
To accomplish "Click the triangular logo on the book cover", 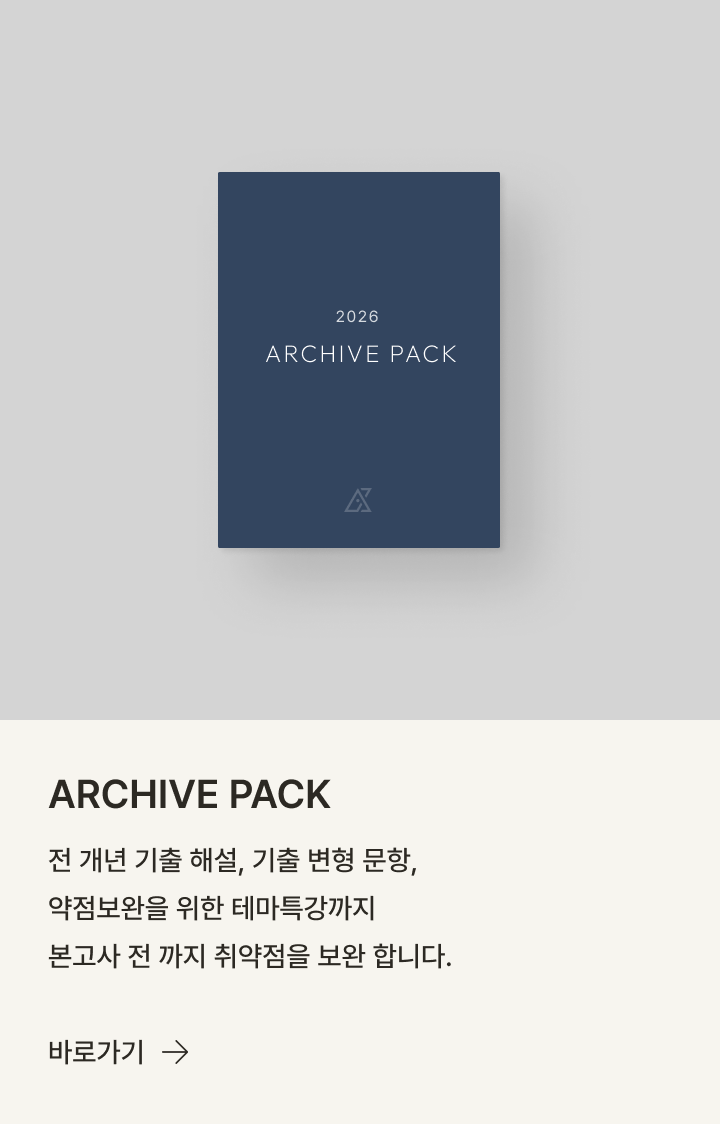I will [x=358, y=500].
